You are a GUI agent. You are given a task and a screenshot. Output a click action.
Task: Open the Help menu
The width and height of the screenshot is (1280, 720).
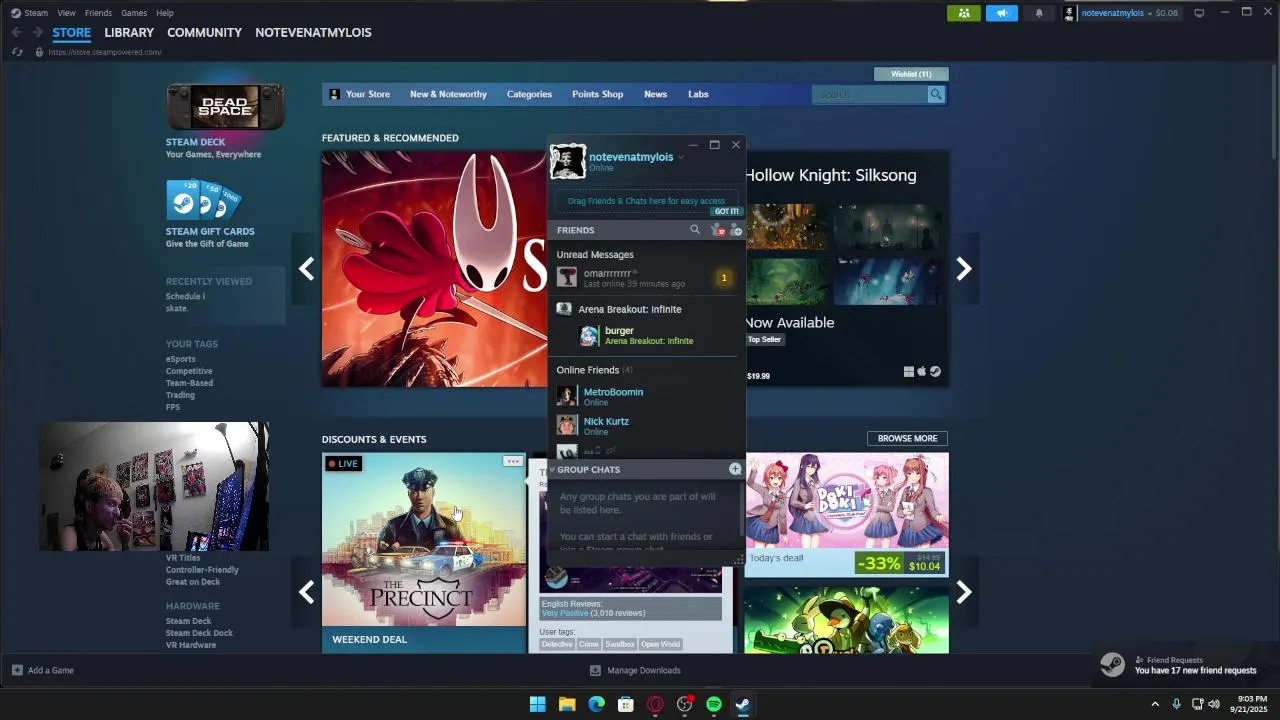[x=165, y=13]
